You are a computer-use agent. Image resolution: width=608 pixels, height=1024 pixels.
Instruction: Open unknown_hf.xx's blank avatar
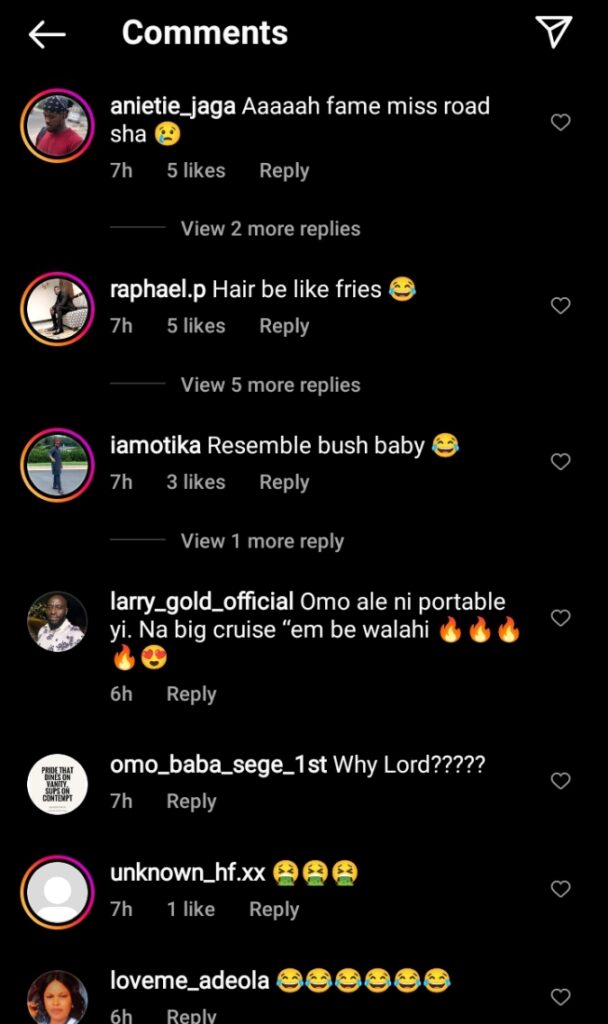[57, 890]
